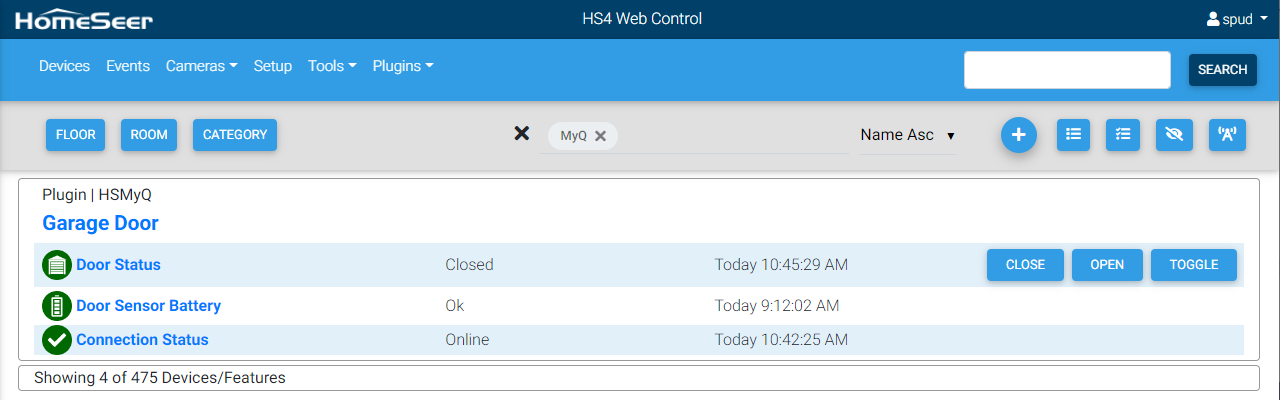Open the Garage Door device link
Viewport: 1280px width, 400px height.
pos(100,223)
